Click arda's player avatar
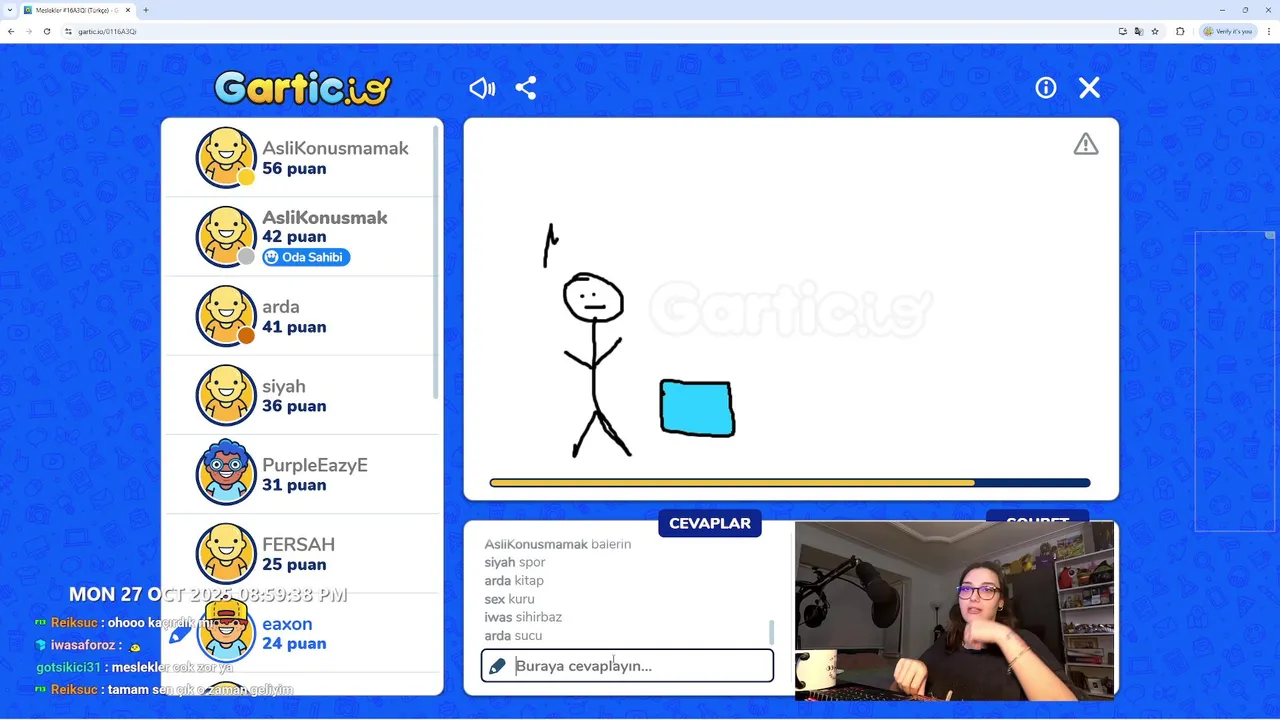 [226, 316]
